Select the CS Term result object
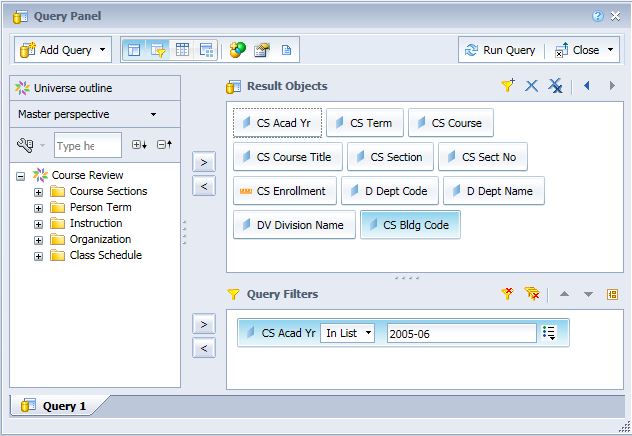The width and height of the screenshot is (632, 436). [x=365, y=123]
